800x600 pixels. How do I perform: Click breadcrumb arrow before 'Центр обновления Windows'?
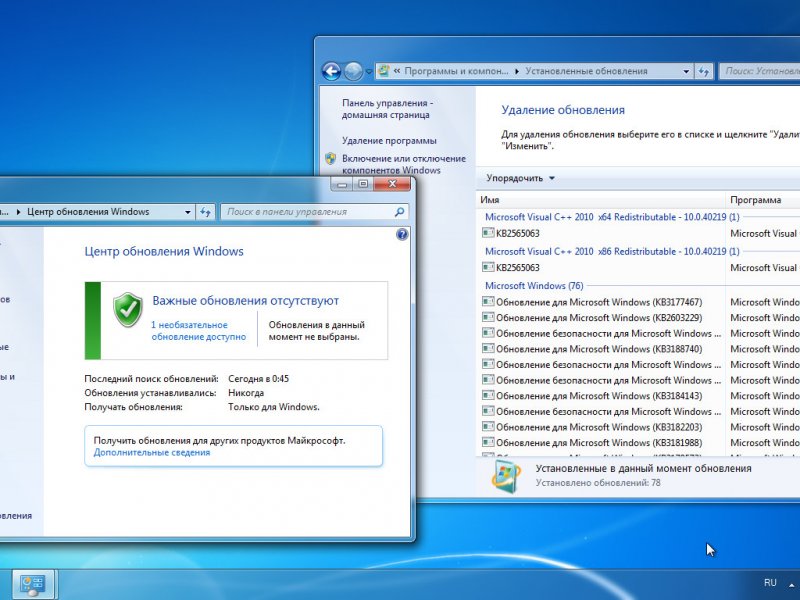click(18, 212)
